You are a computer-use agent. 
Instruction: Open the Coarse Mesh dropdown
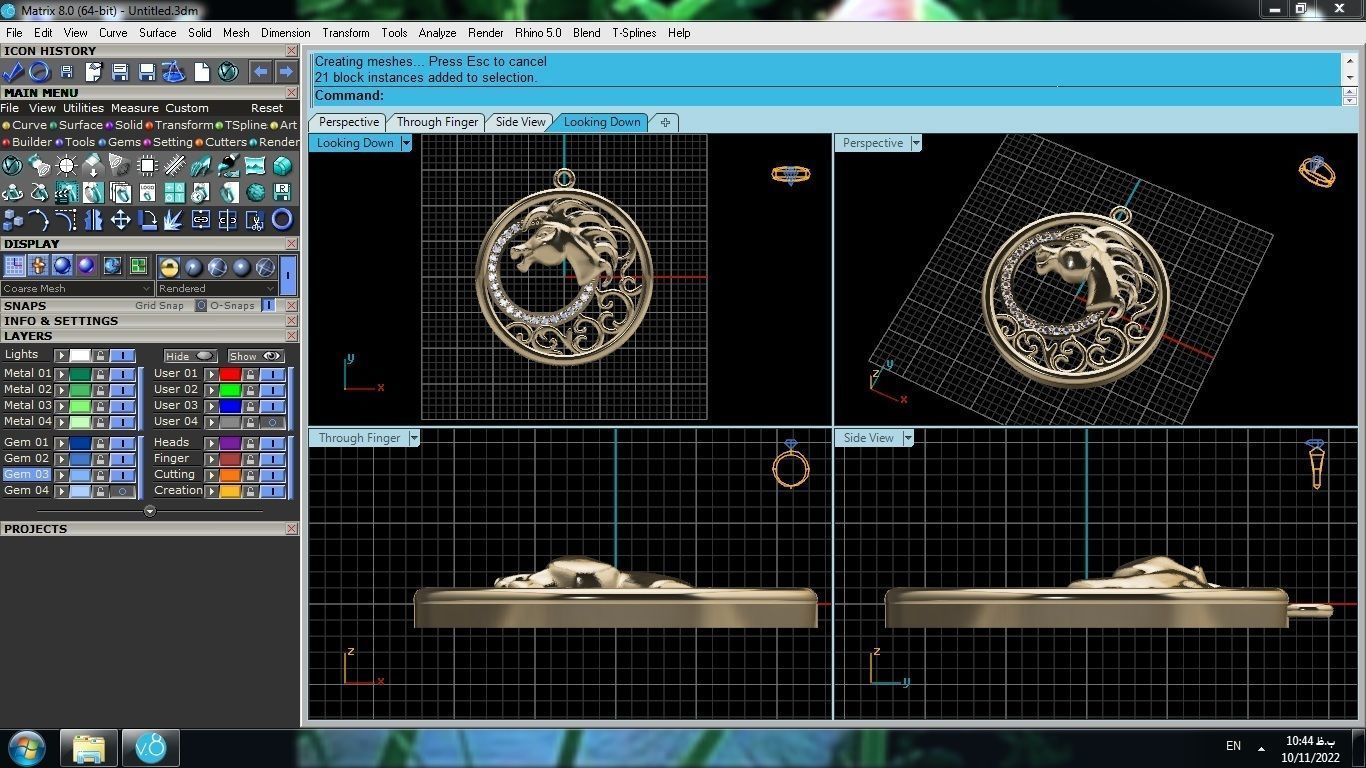[76, 288]
